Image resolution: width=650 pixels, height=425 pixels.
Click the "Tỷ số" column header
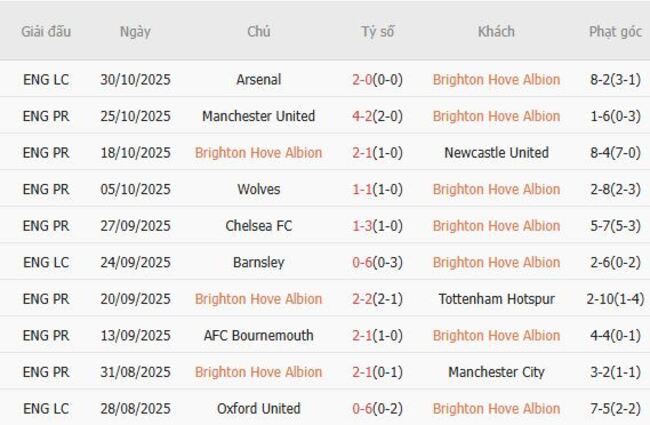click(x=378, y=32)
